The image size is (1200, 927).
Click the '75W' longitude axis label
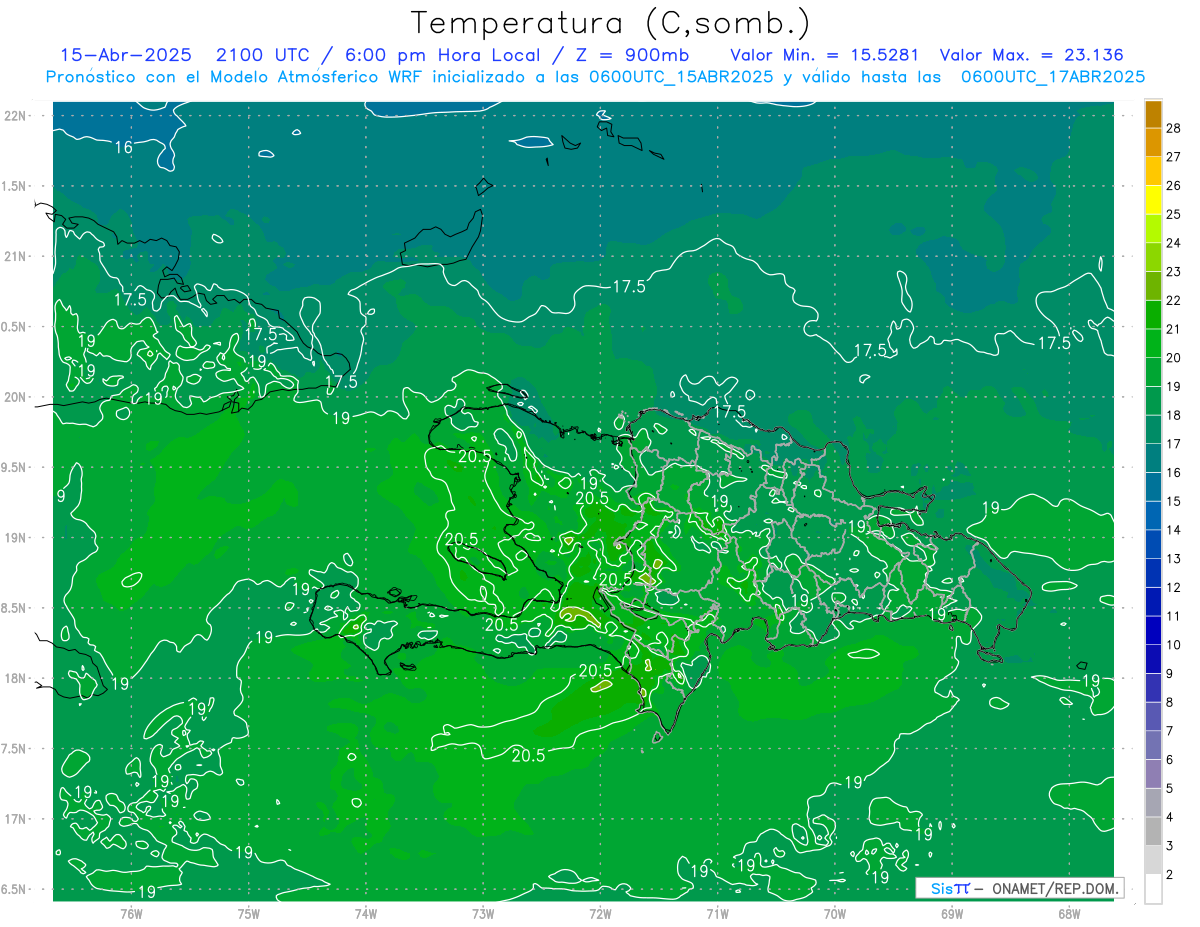point(249,913)
